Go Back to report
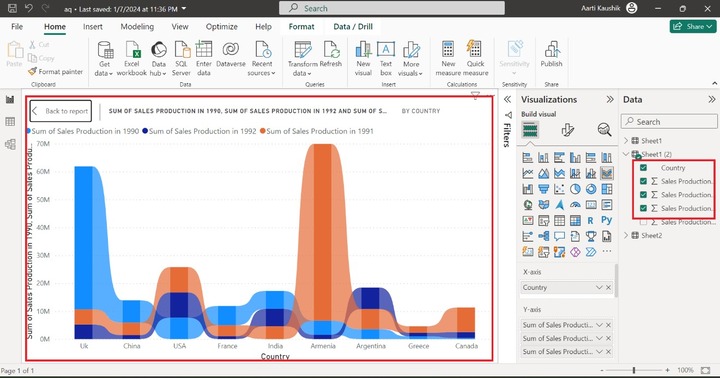This screenshot has width=720, height=378. click(x=61, y=111)
